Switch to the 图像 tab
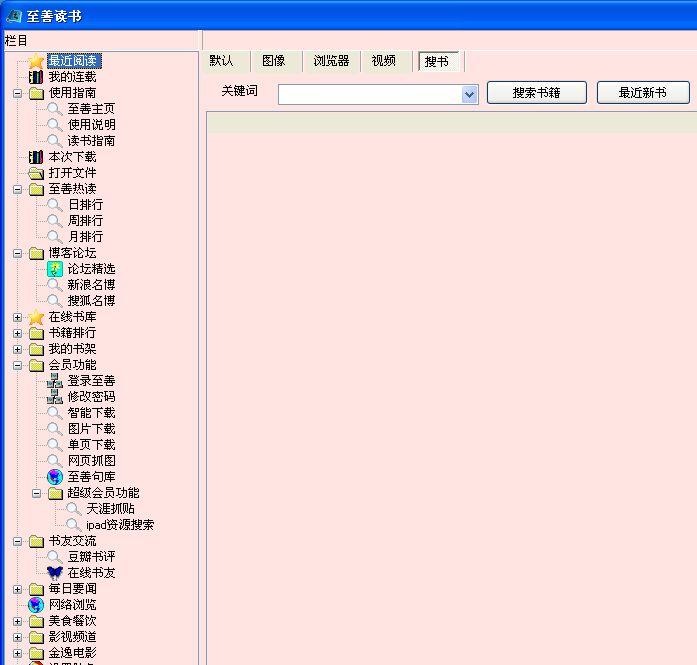 coord(274,61)
